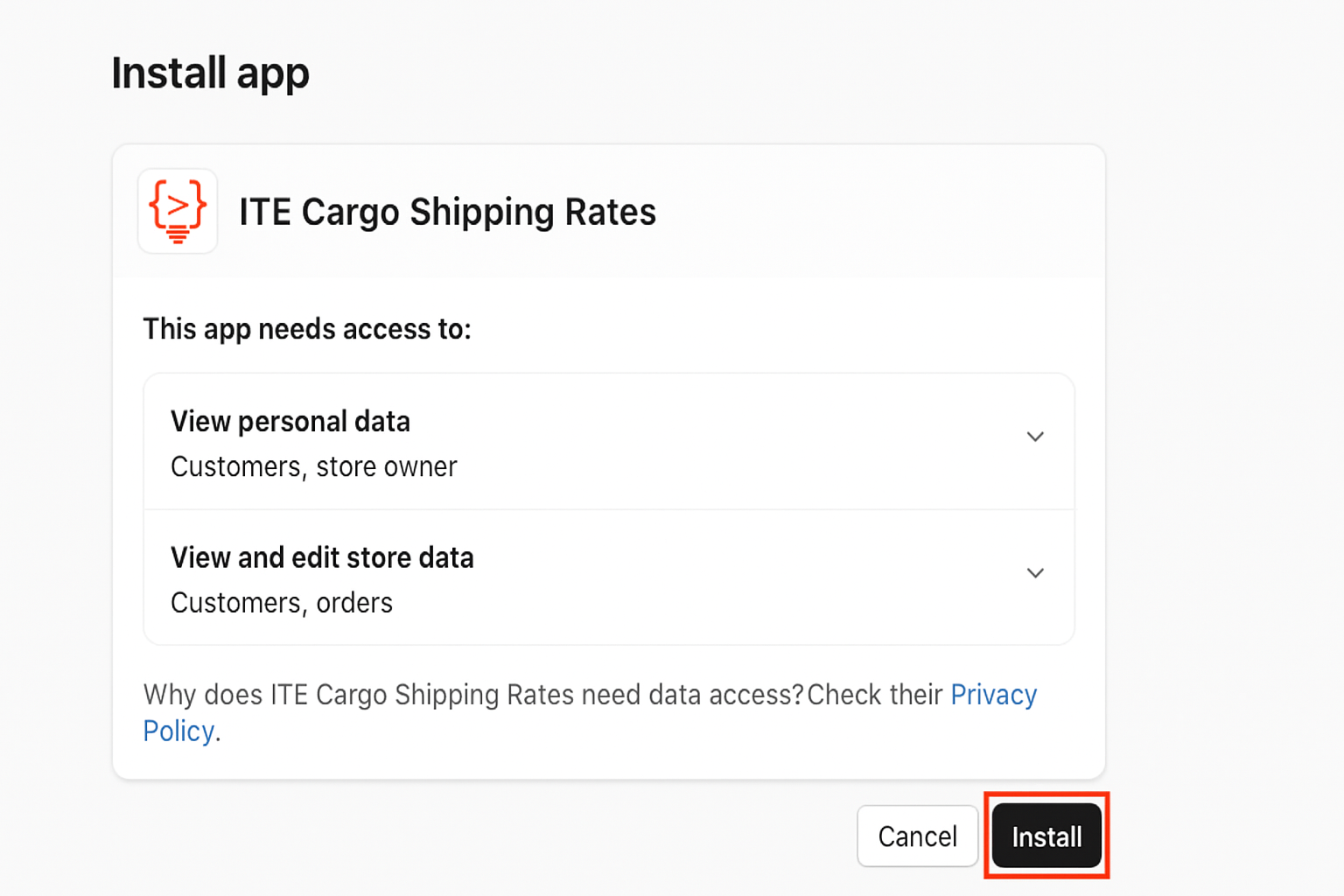The image size is (1344, 896).
Task: Click the chevron icon on View and edit store data
Action: point(1035,572)
